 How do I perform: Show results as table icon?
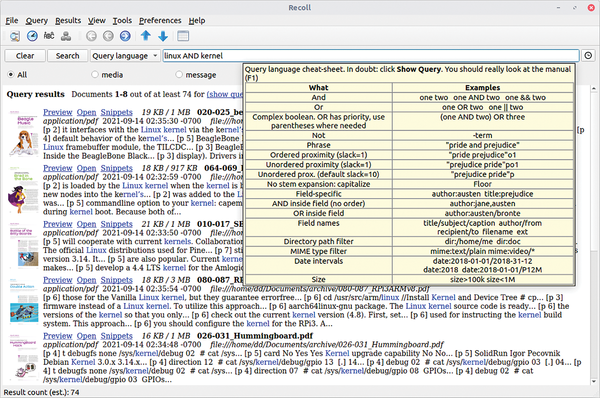[183, 36]
